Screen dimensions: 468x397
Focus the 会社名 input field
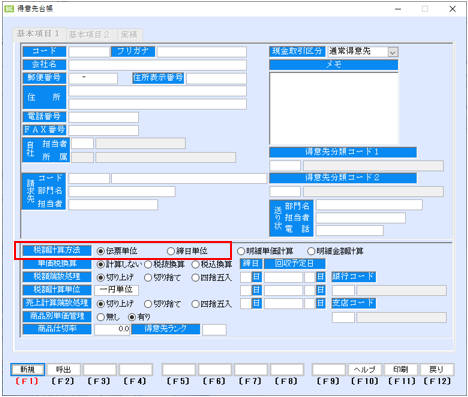click(x=157, y=65)
